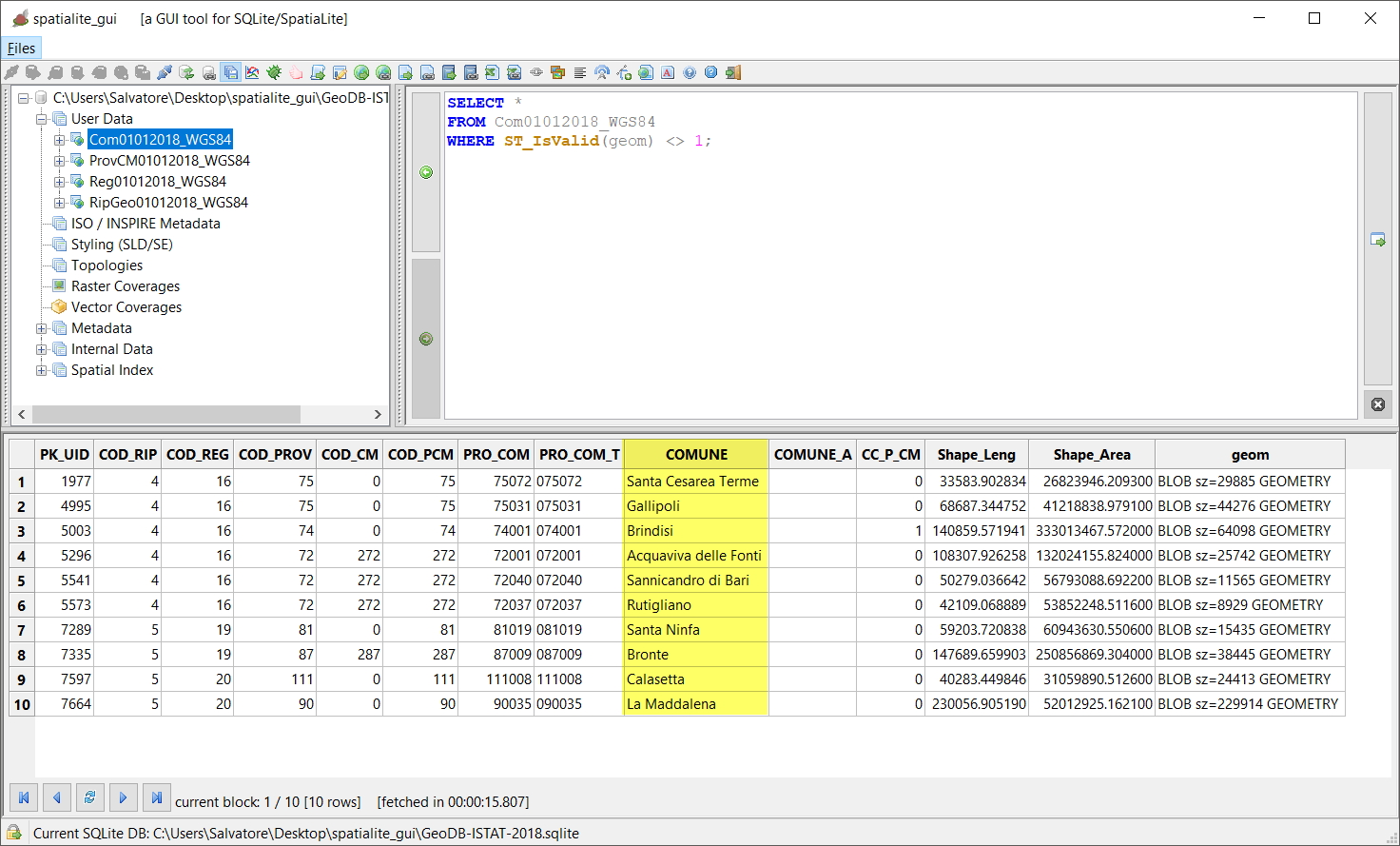Expand the Com01012018_WGS84 table node
The image size is (1400, 846).
point(59,140)
